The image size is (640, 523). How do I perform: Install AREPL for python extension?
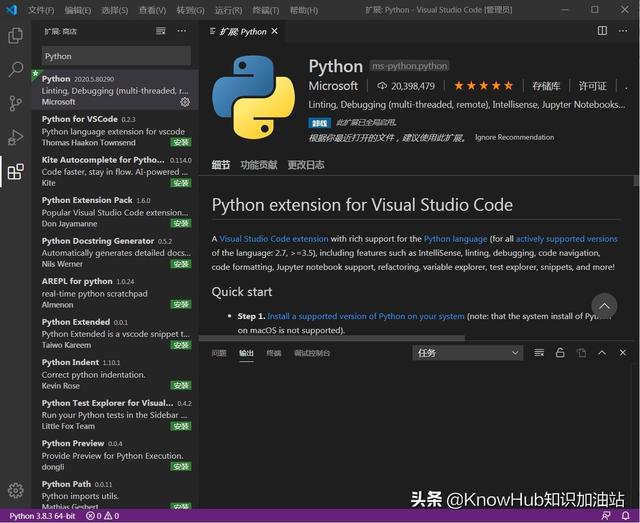(181, 305)
